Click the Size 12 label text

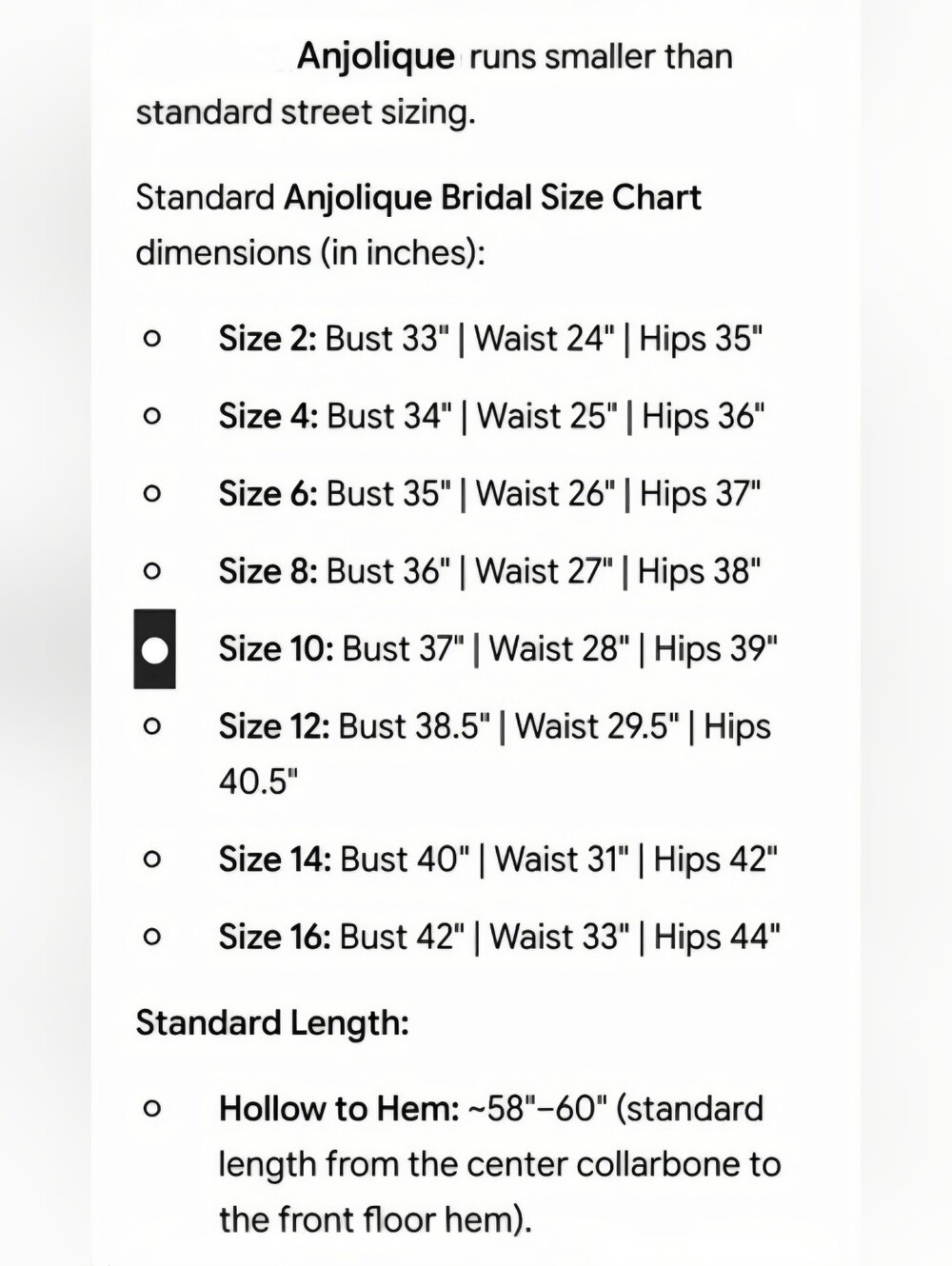(x=274, y=726)
